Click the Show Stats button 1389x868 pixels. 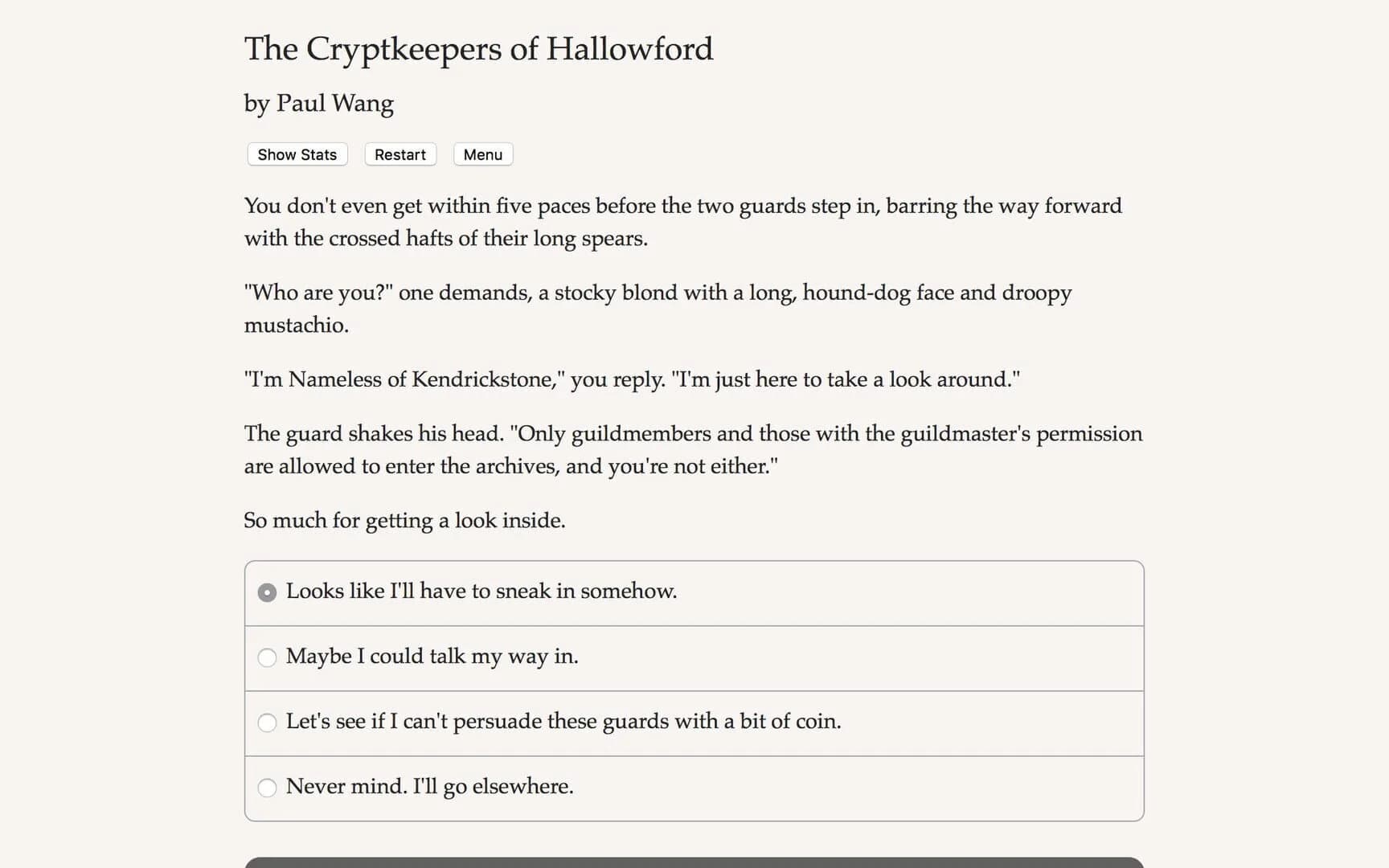pyautogui.click(x=296, y=154)
